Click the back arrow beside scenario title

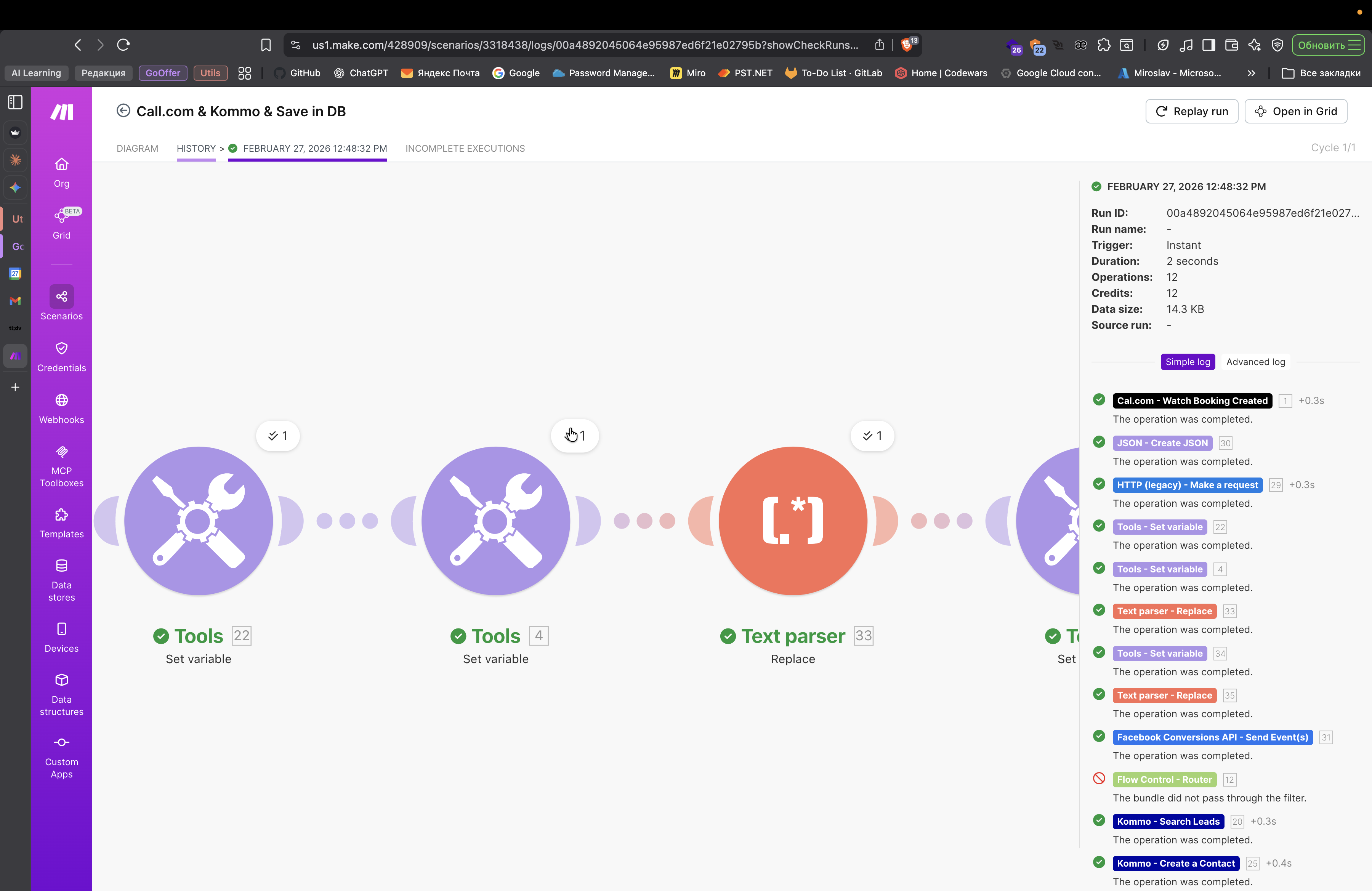(x=123, y=111)
